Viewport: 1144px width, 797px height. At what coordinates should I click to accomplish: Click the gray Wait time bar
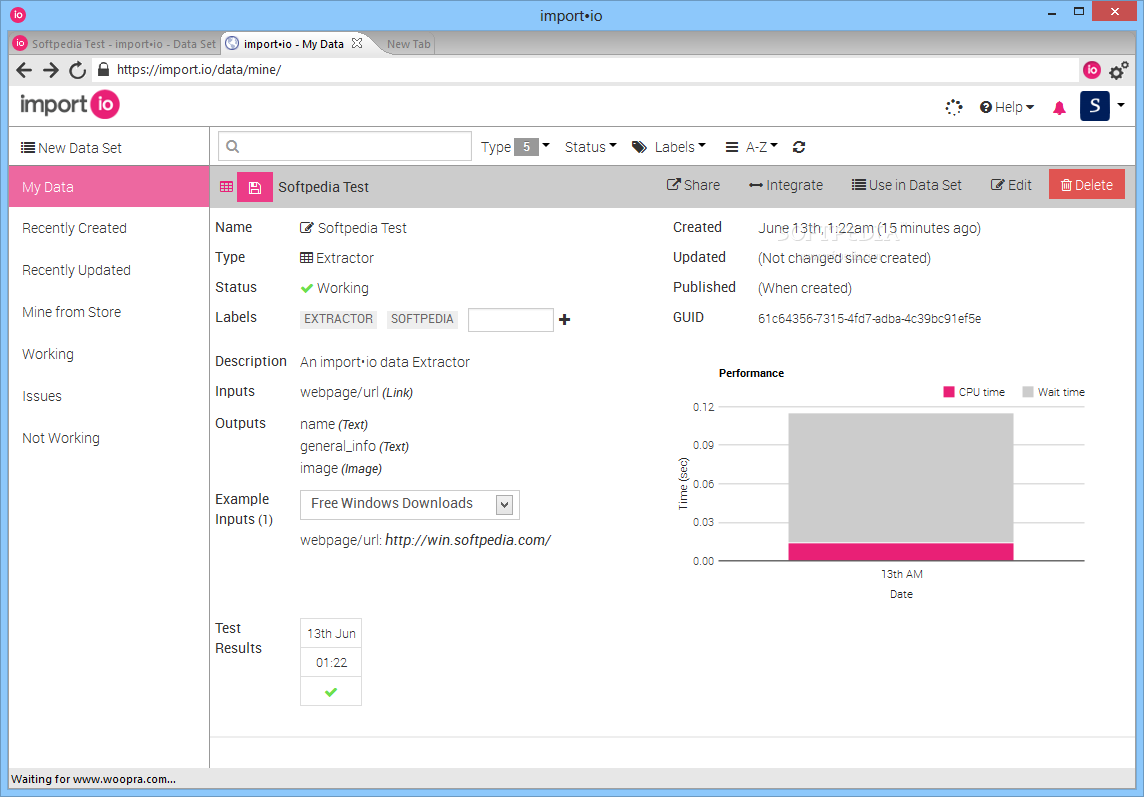(x=900, y=478)
